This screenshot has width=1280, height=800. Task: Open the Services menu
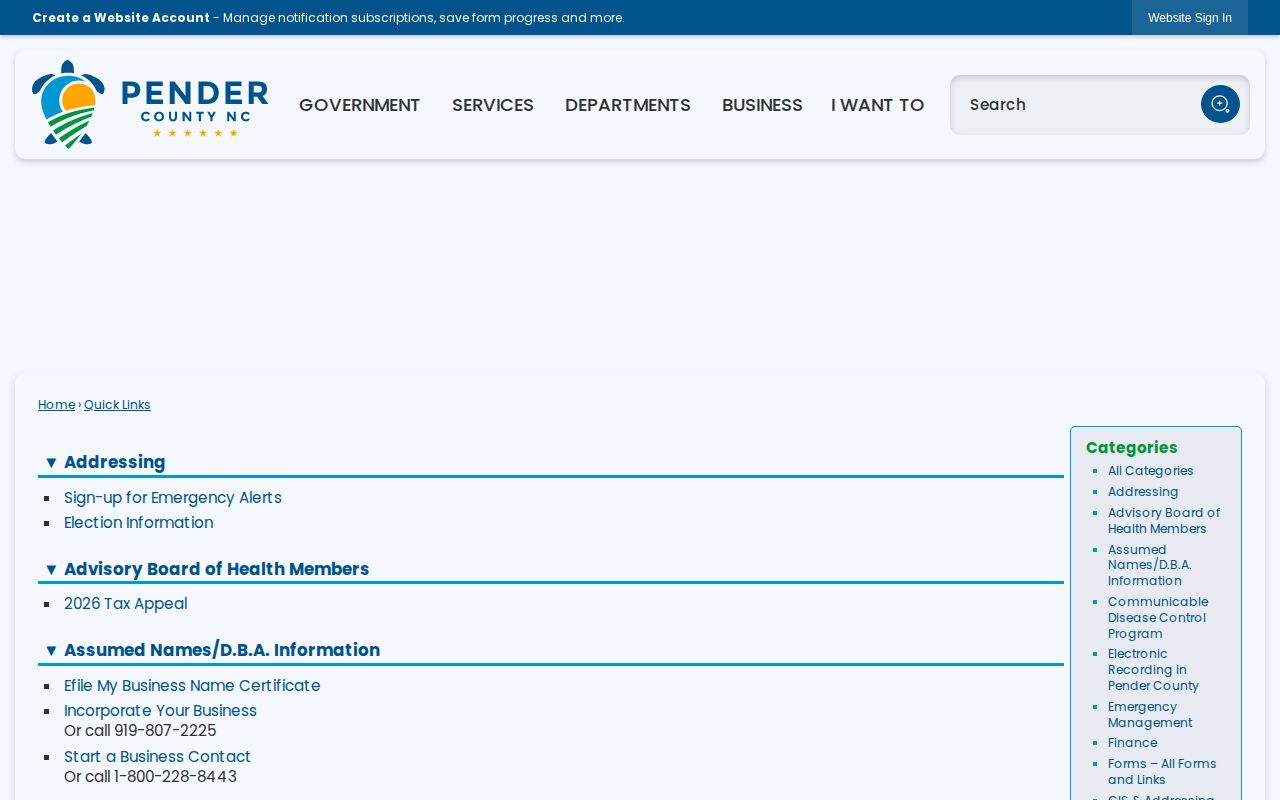[493, 105]
